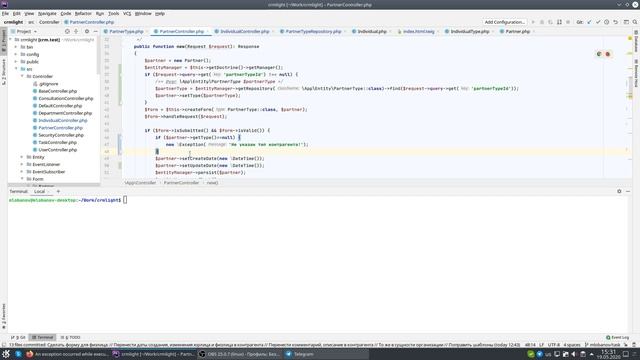
Task: Select UserController.php in project tree
Action: pyautogui.click(x=55, y=150)
